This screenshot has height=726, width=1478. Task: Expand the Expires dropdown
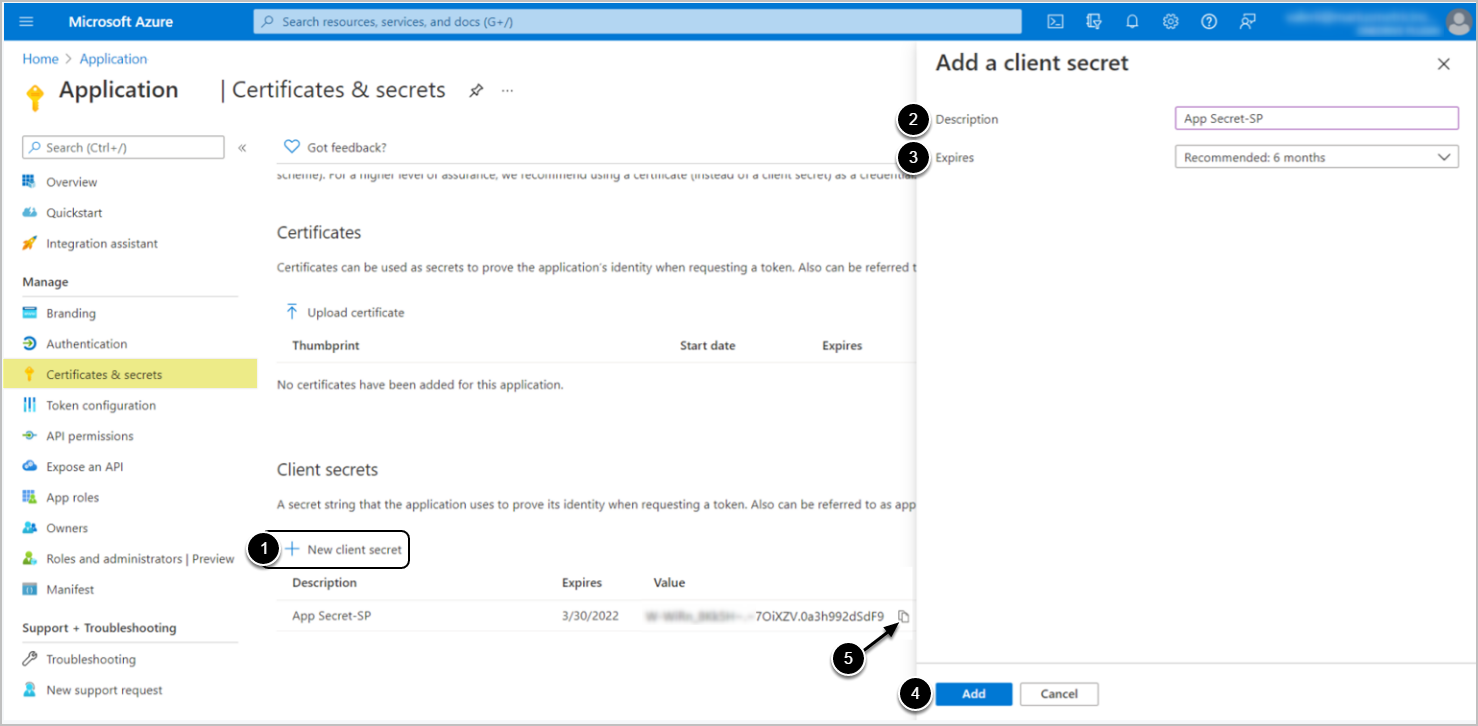[1316, 157]
